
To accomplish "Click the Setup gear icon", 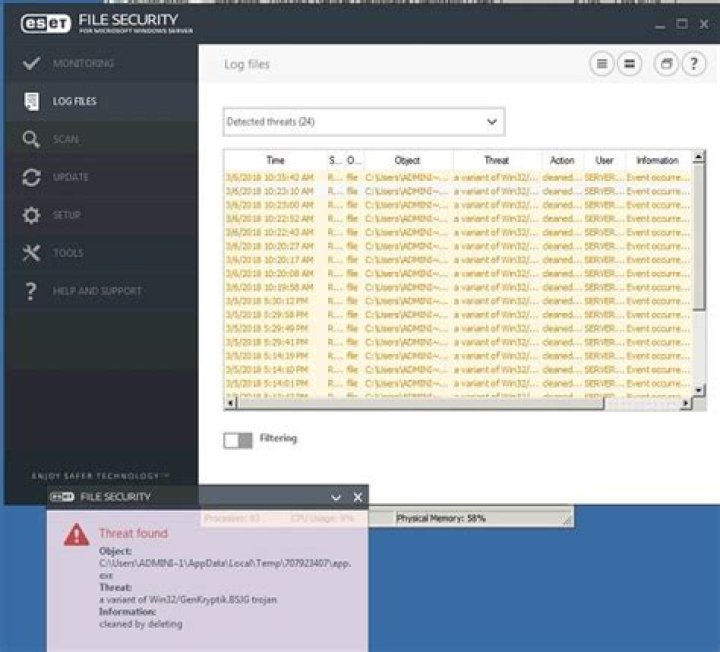I will tap(31, 216).
